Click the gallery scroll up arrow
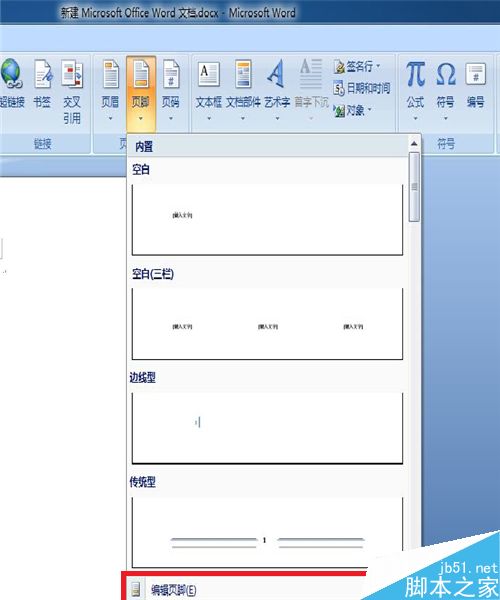The height and width of the screenshot is (600, 500). 414,143
